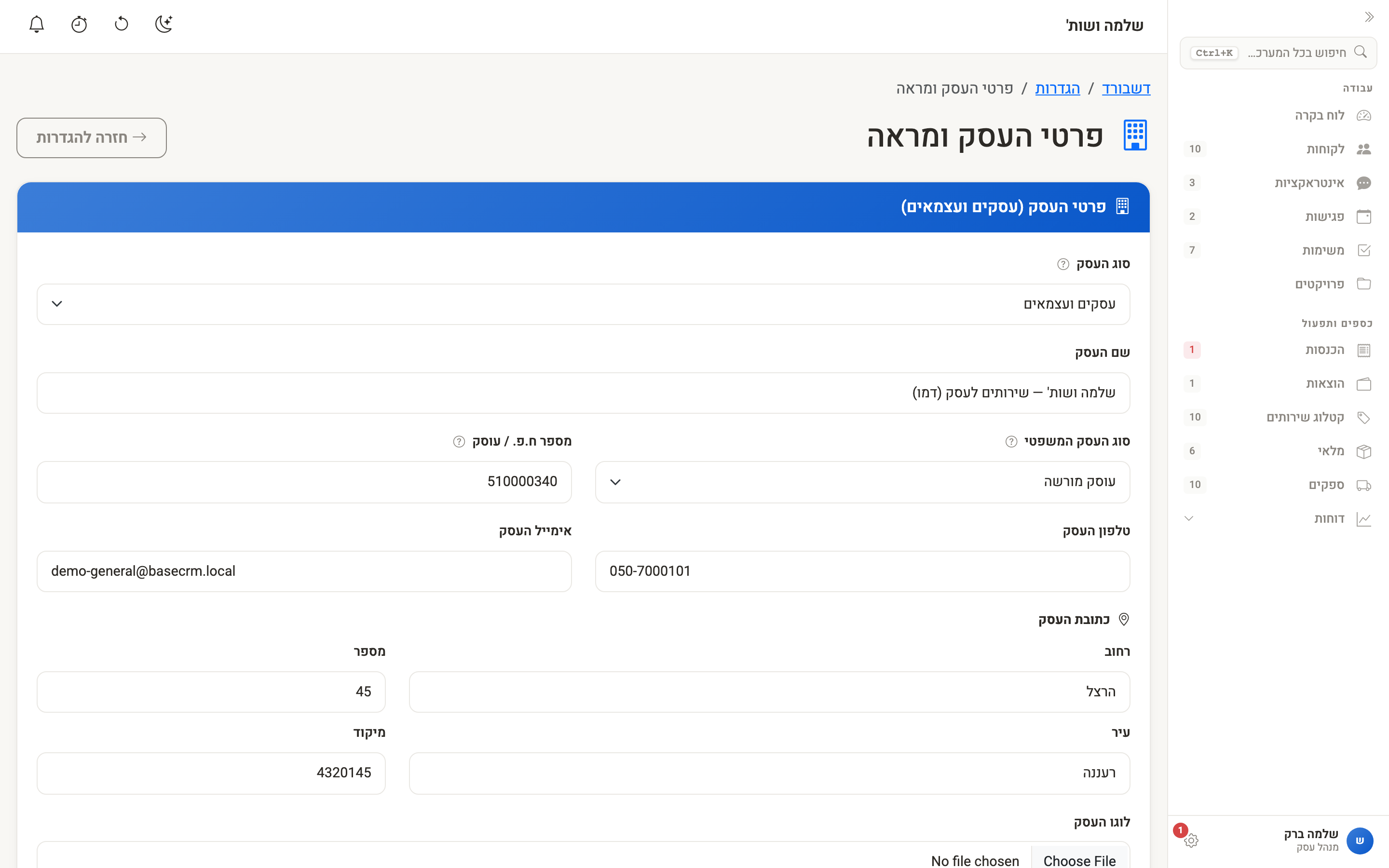Expand the דוחות reports menu

[1278, 519]
